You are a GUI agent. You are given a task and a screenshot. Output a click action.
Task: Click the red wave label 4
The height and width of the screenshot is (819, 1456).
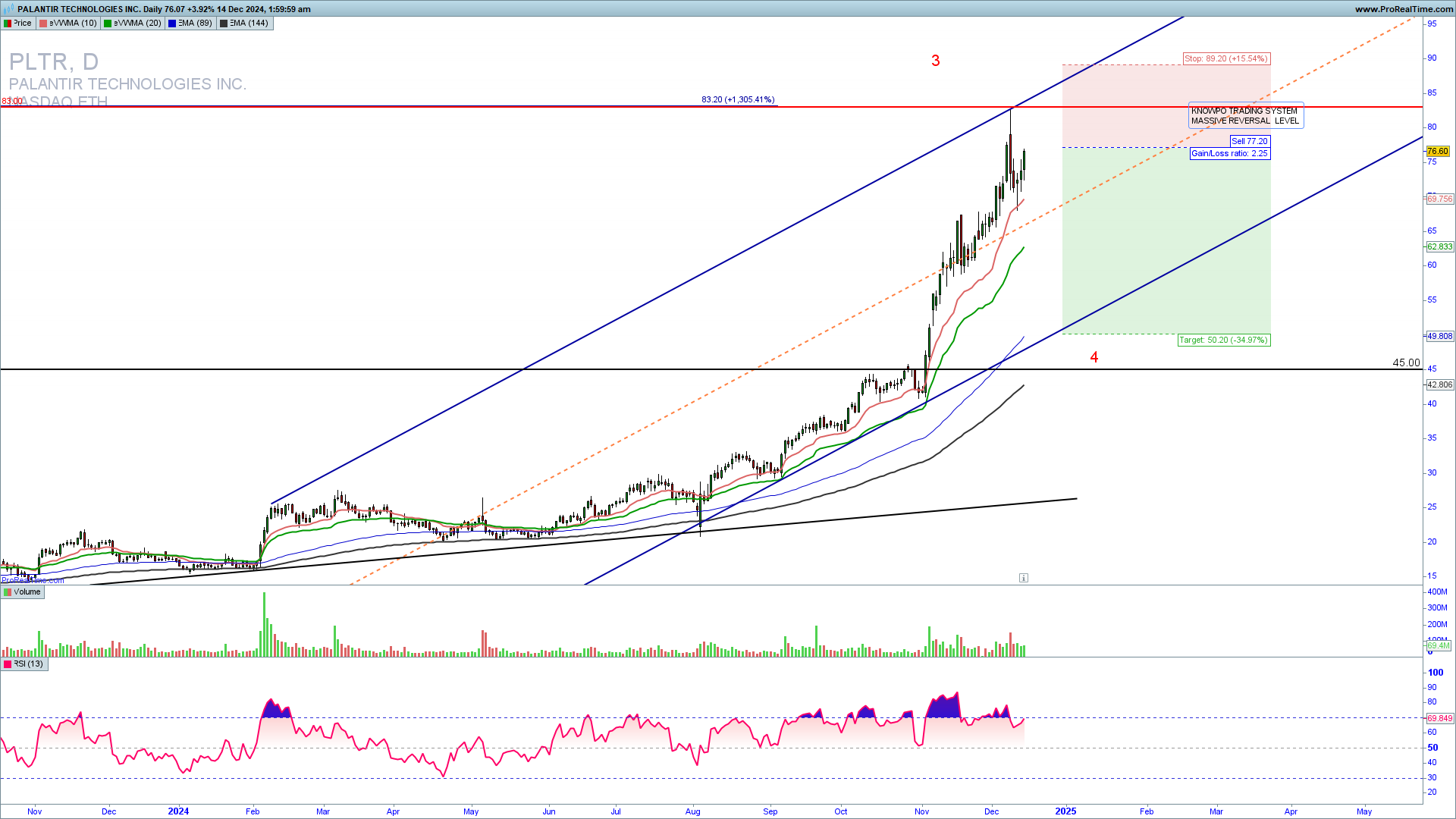click(x=1094, y=357)
